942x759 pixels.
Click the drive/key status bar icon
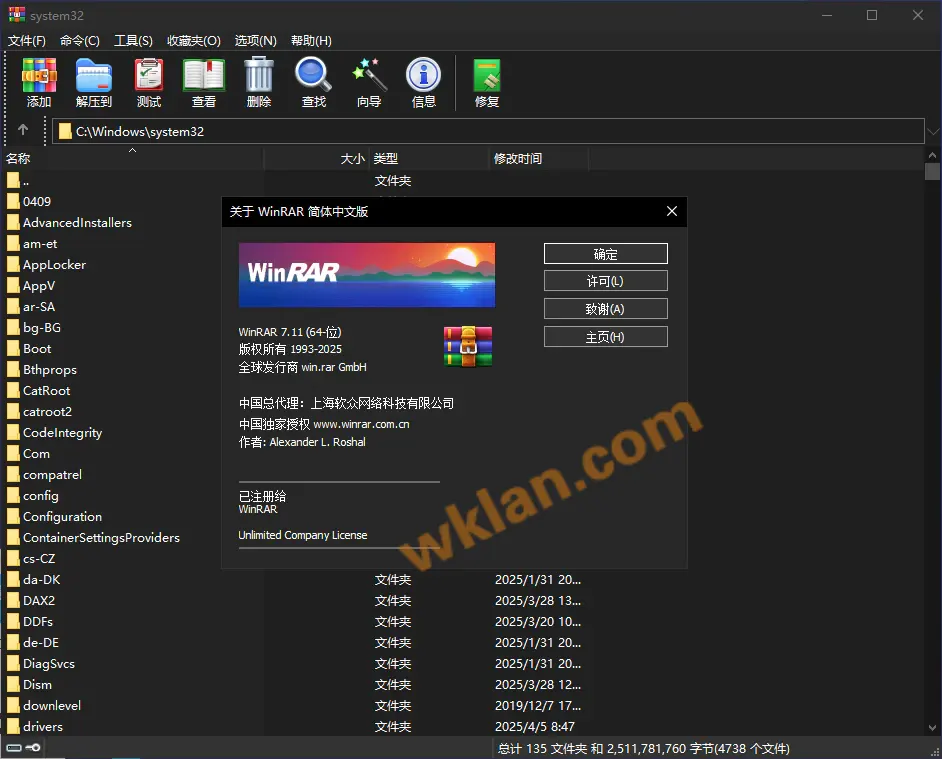(23, 748)
